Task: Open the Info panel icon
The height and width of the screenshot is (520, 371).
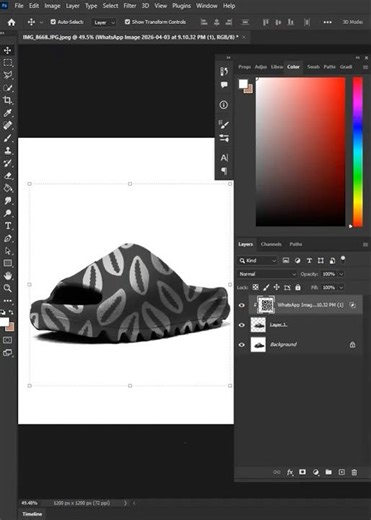Action: tap(224, 105)
